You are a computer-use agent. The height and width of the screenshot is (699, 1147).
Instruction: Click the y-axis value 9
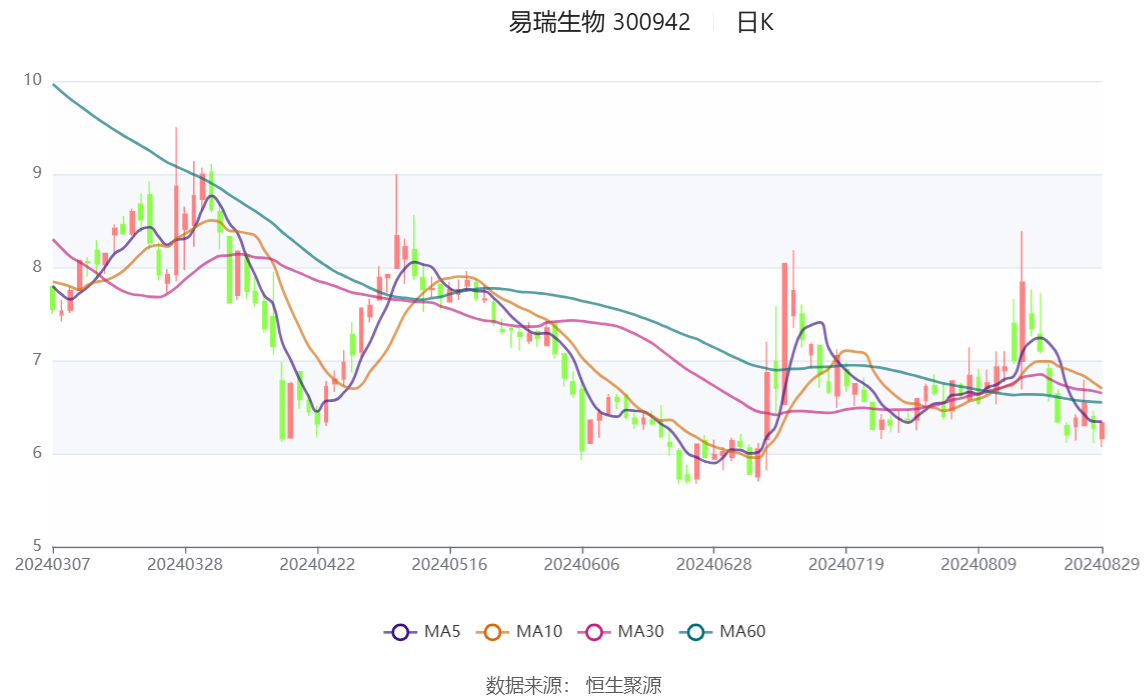click(x=37, y=173)
